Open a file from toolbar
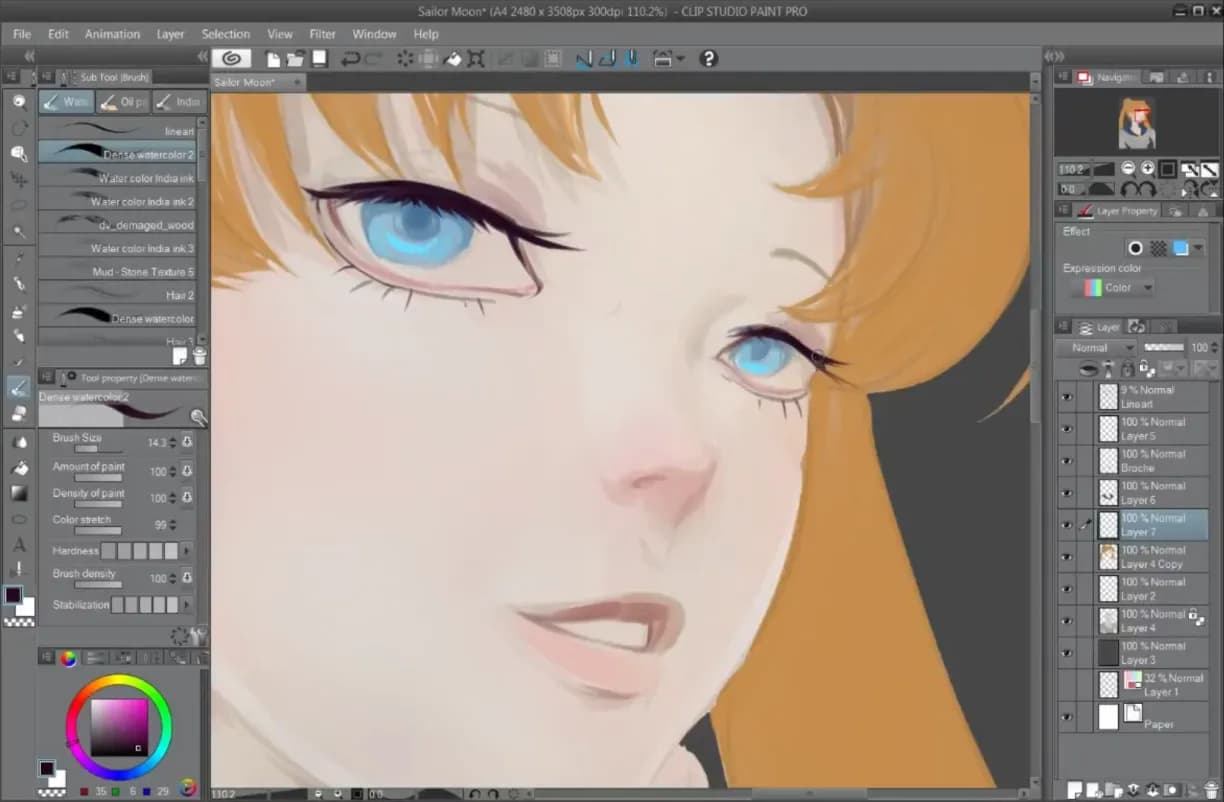1224x802 pixels. (296, 59)
